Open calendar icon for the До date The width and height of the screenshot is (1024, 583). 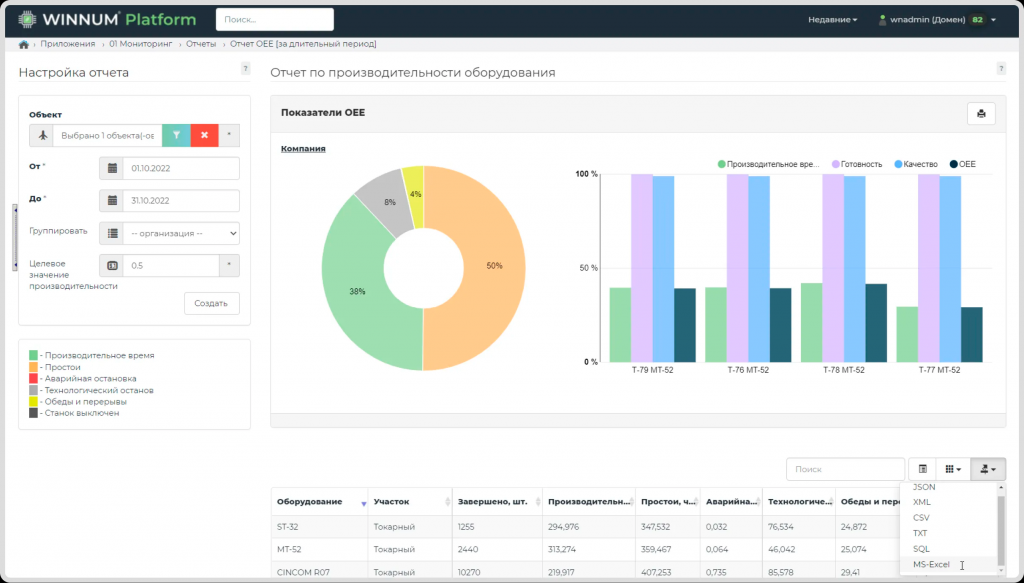click(112, 200)
